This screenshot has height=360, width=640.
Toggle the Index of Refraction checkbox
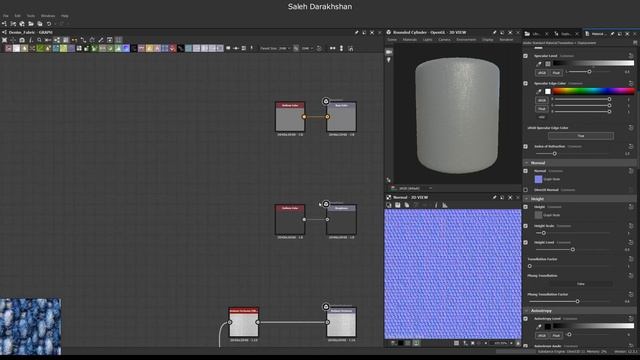(526, 147)
